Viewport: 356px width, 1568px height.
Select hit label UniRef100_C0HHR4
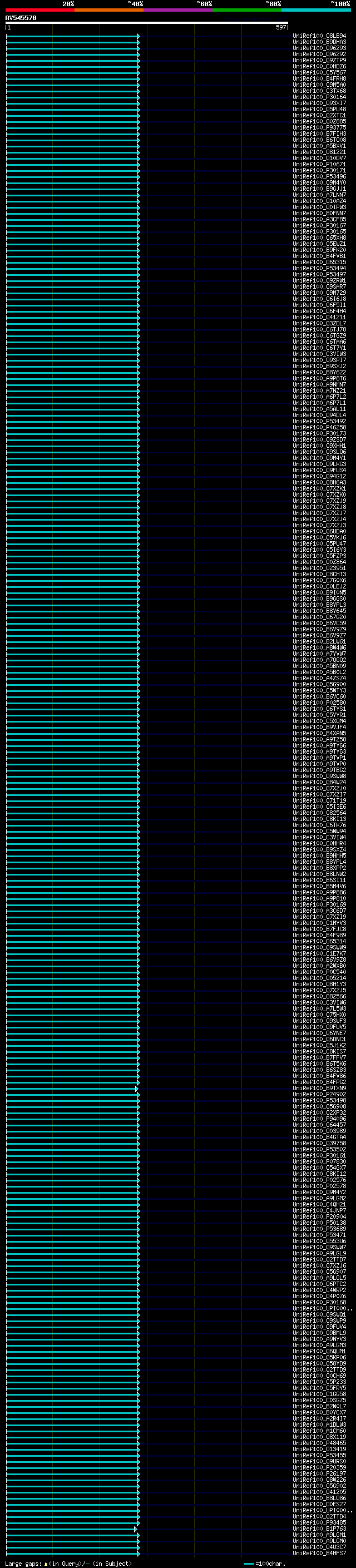[x=319, y=843]
